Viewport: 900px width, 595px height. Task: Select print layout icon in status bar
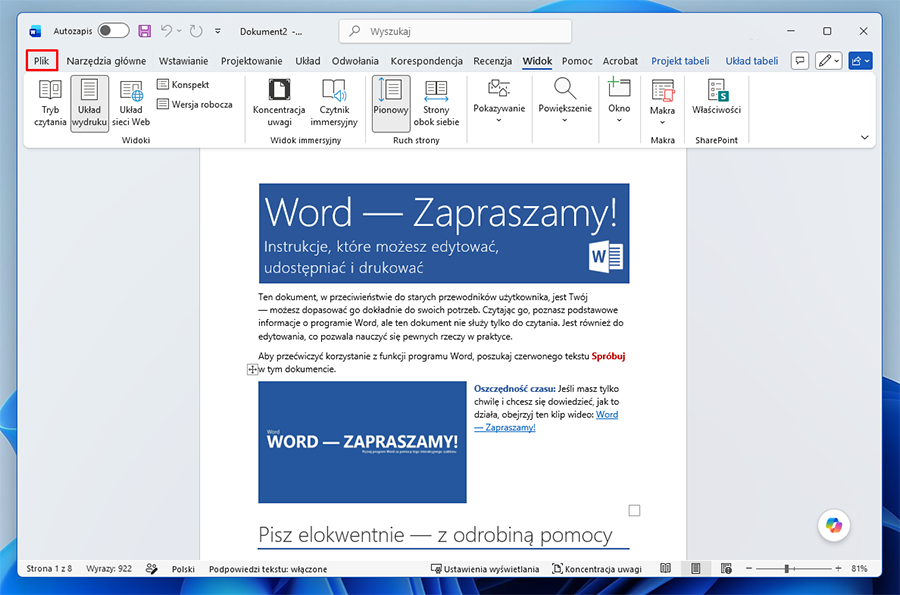point(696,569)
